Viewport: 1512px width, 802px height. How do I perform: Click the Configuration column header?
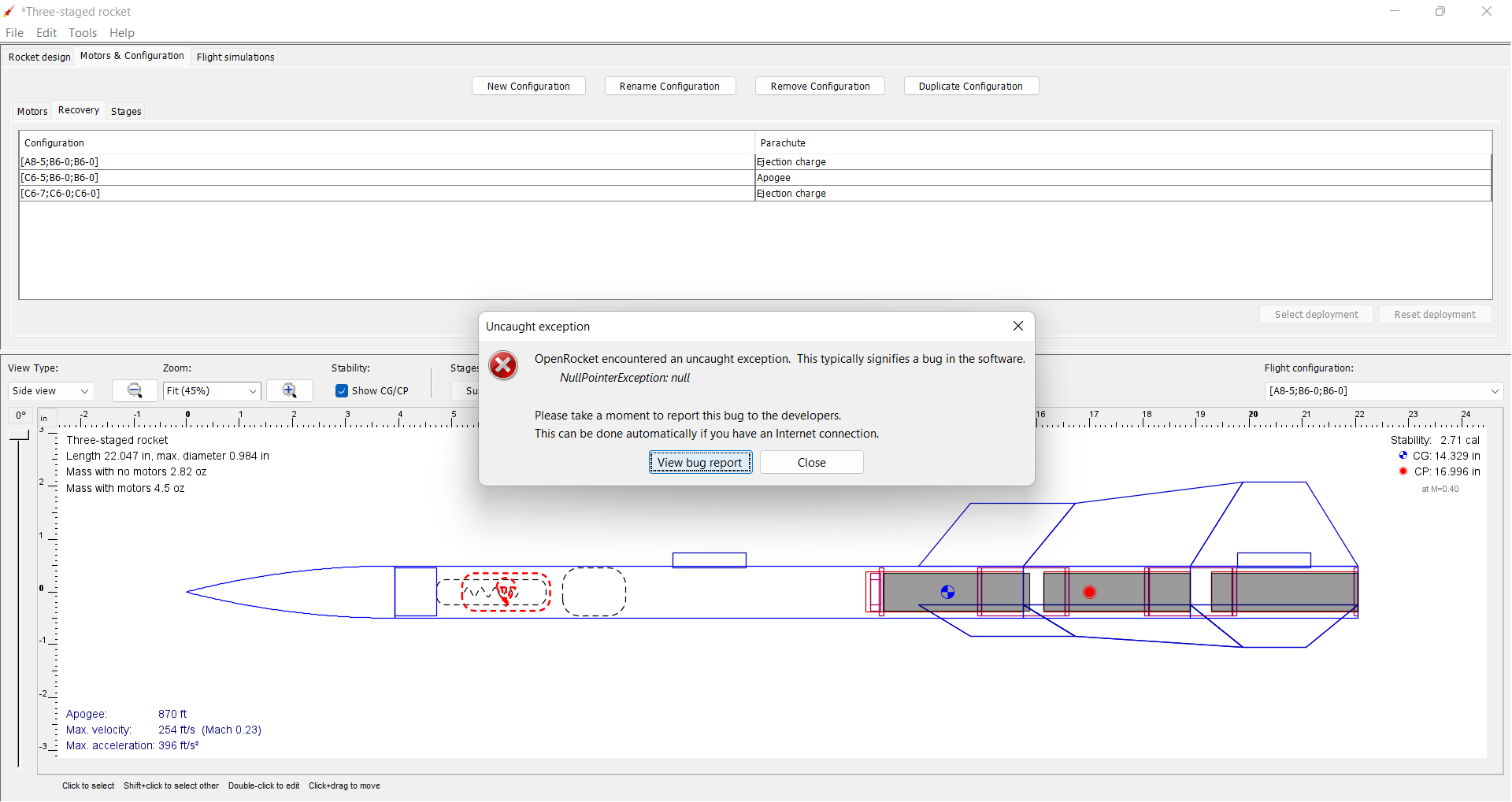(x=387, y=142)
